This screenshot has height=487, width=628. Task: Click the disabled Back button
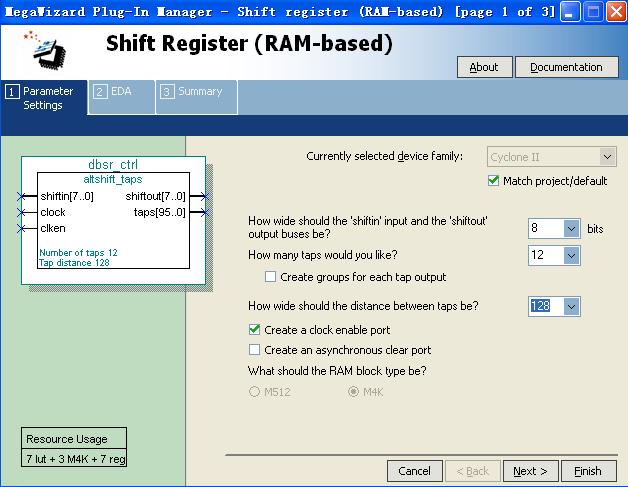click(473, 471)
